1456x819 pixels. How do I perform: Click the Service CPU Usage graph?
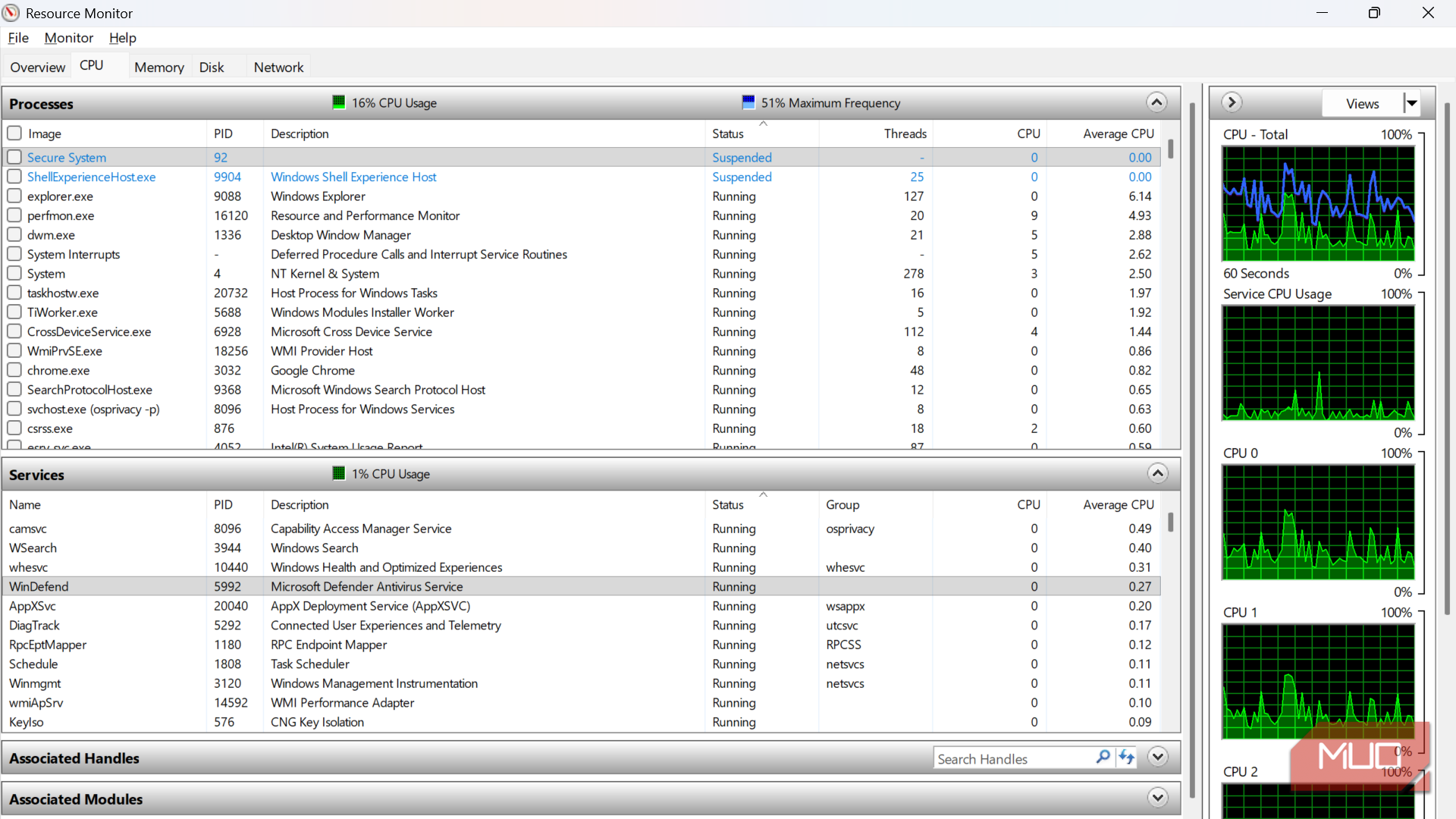click(x=1318, y=362)
